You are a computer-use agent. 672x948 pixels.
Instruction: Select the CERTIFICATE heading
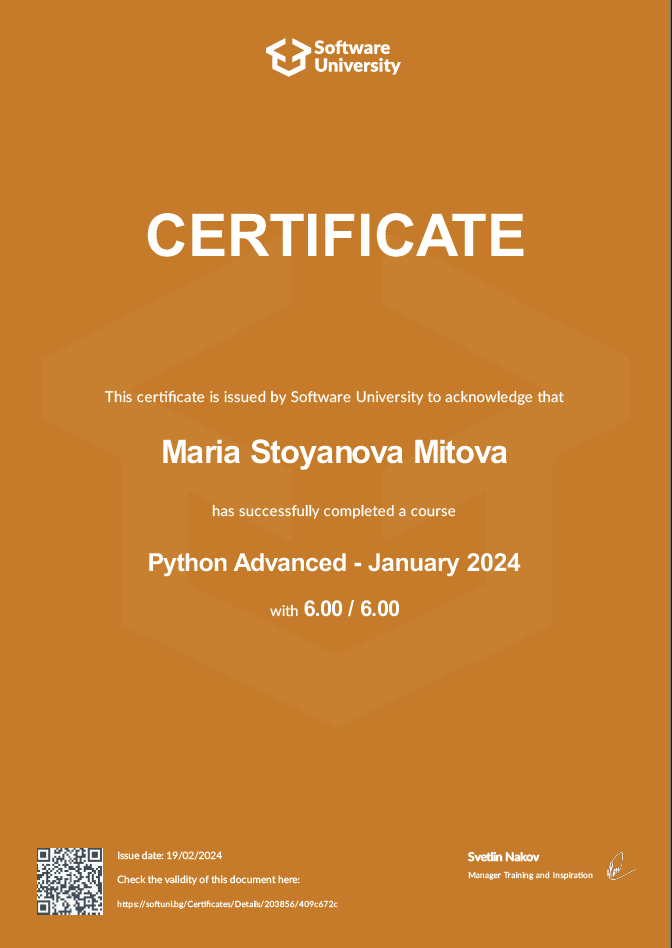(x=335, y=235)
